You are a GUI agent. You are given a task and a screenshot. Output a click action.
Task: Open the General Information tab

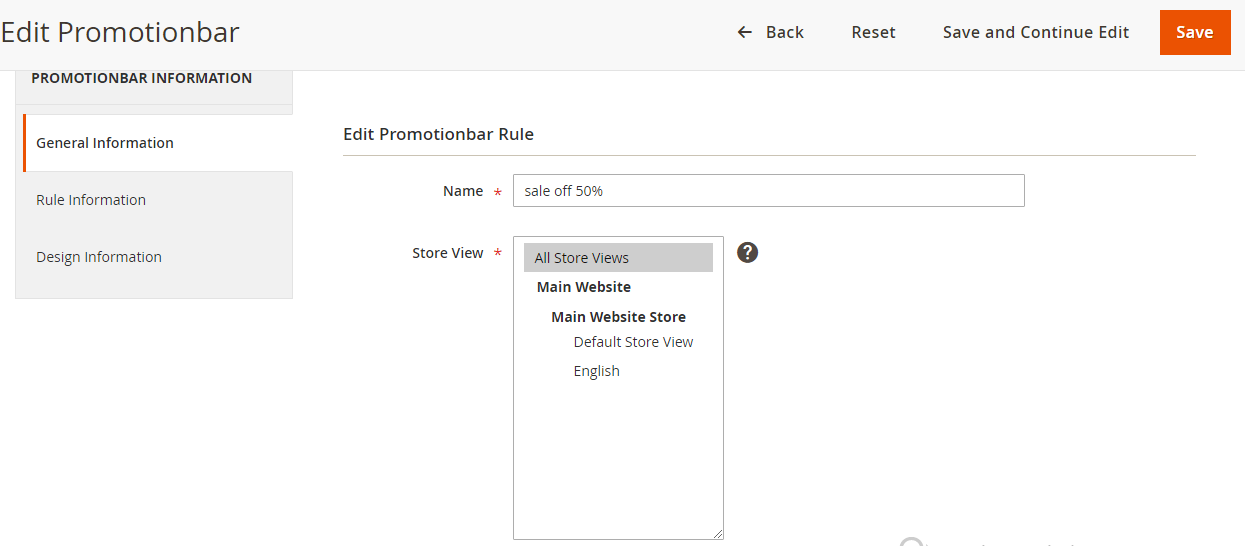tap(105, 143)
